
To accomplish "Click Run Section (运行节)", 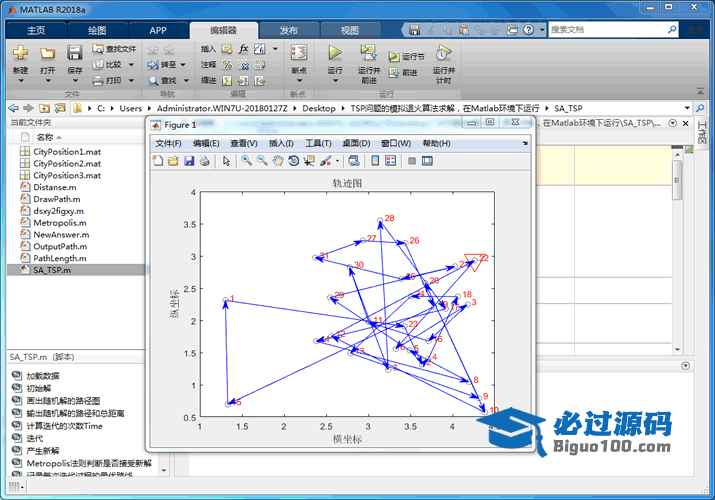I will point(406,57).
